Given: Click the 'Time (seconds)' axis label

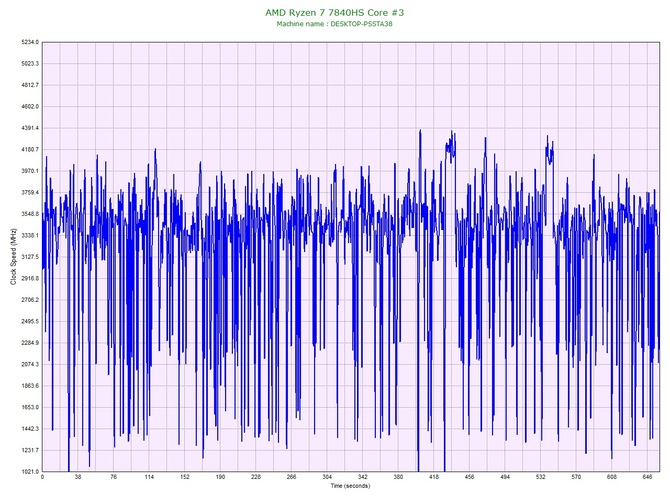Looking at the screenshot, I should tap(350, 486).
